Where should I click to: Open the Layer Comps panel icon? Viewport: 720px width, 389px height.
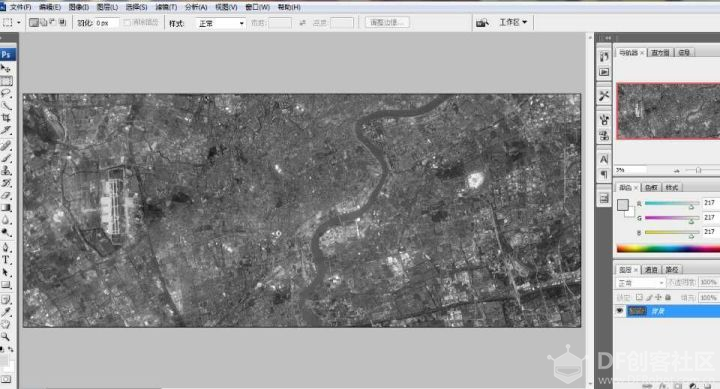(604, 198)
